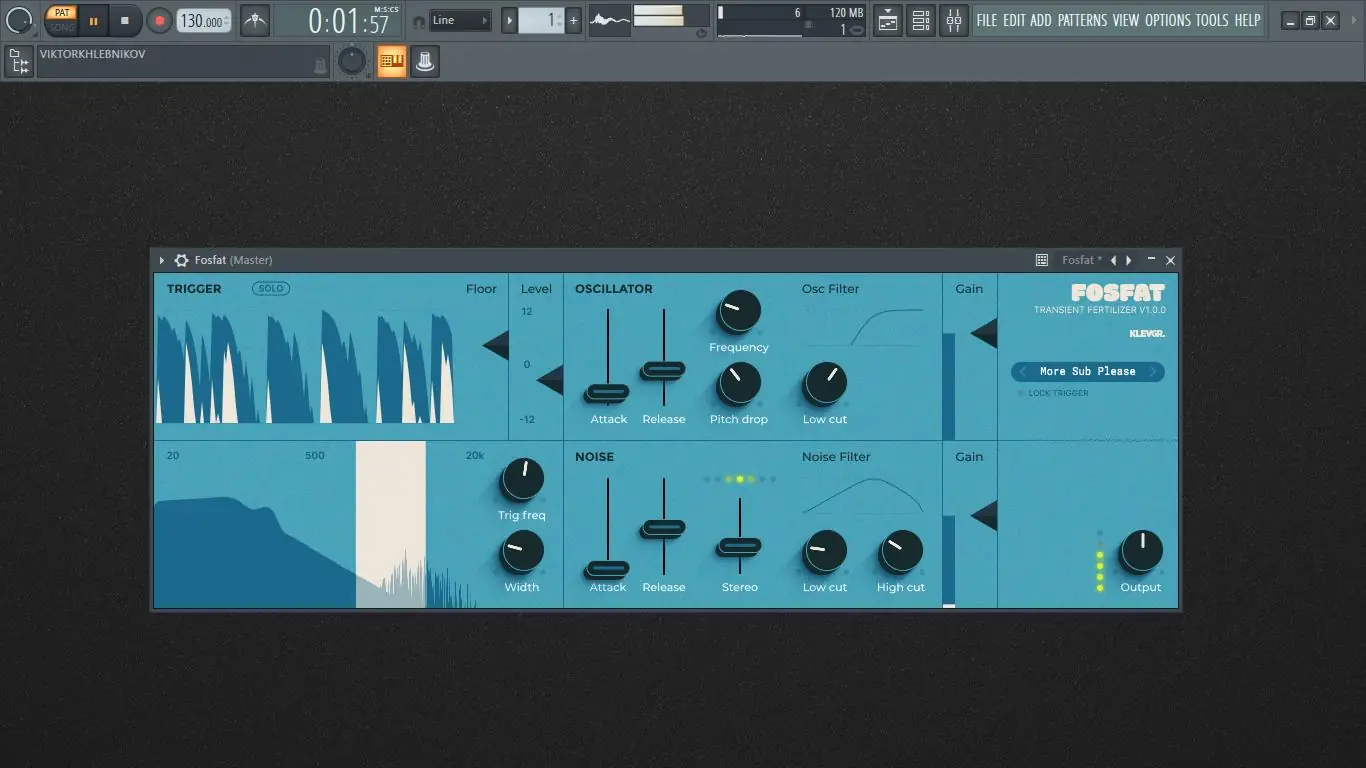
Task: Click the master volume knob at top left
Action: (20, 20)
